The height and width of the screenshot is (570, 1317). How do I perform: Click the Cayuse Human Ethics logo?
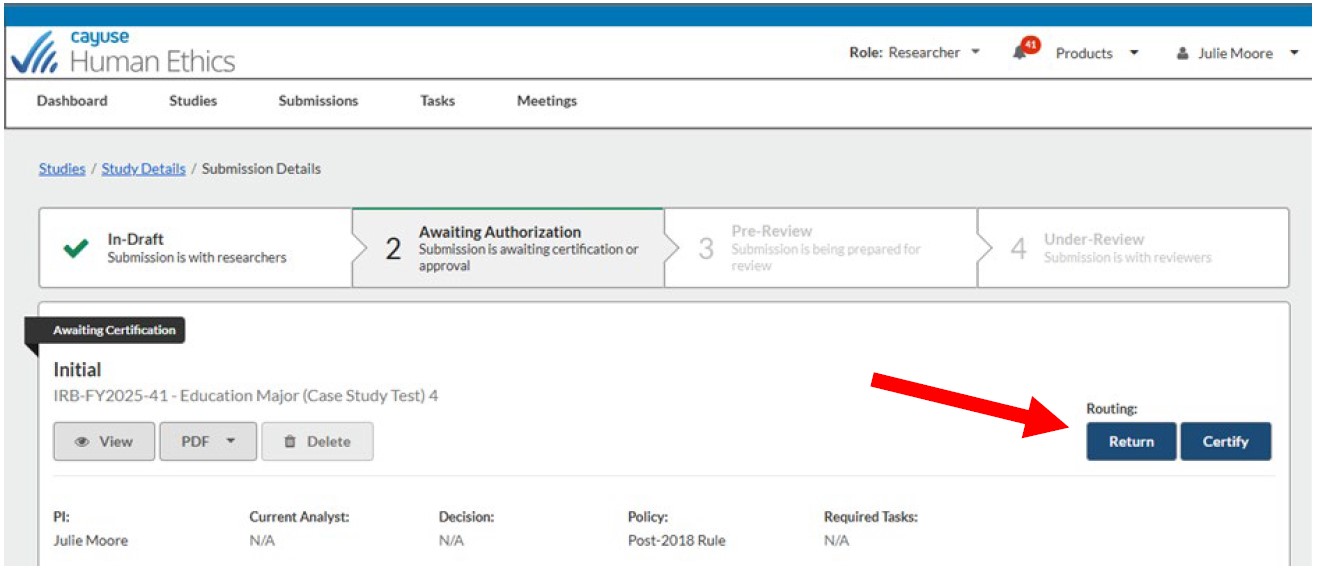(122, 52)
